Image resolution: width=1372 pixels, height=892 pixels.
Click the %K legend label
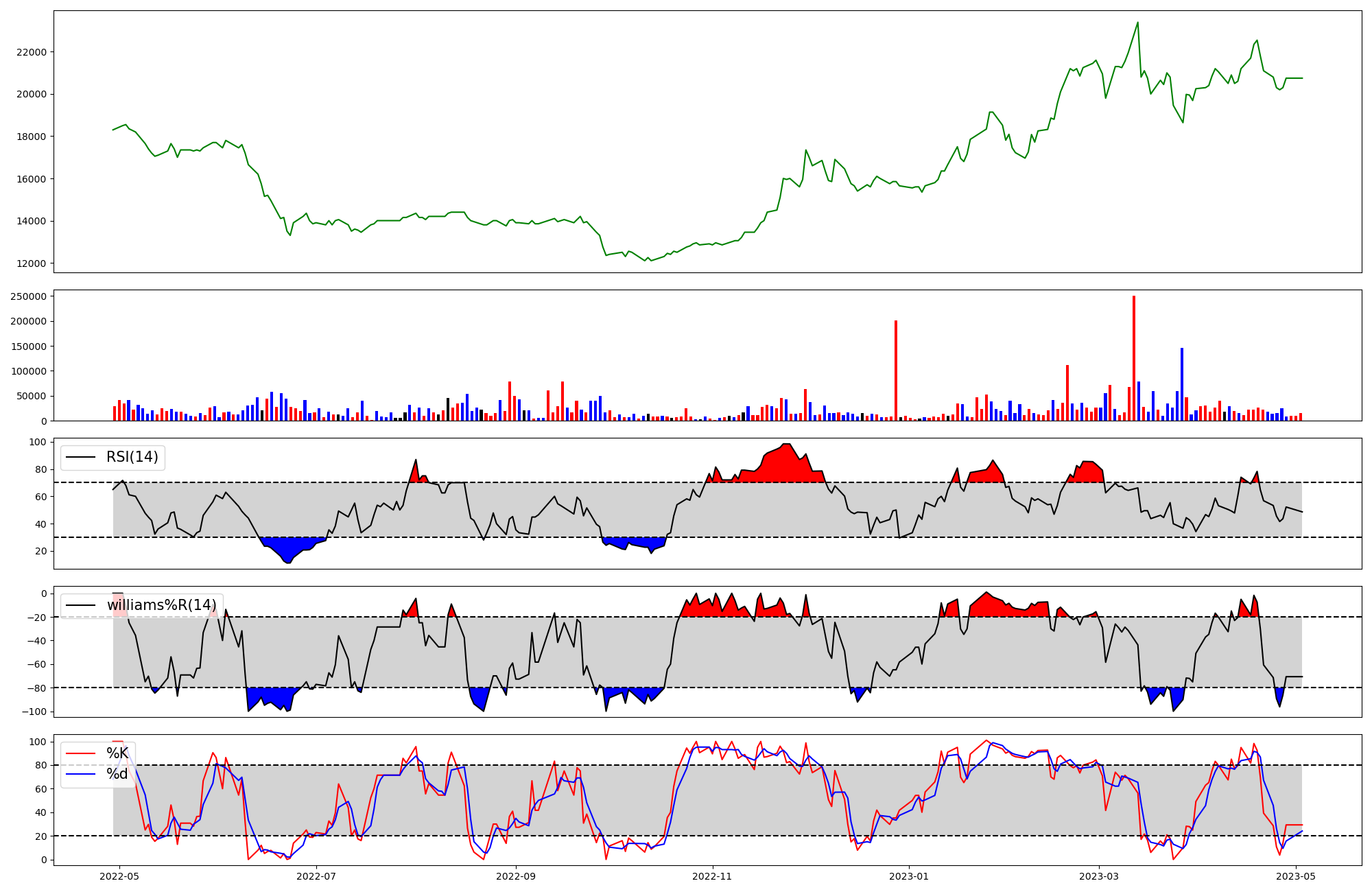click(117, 753)
